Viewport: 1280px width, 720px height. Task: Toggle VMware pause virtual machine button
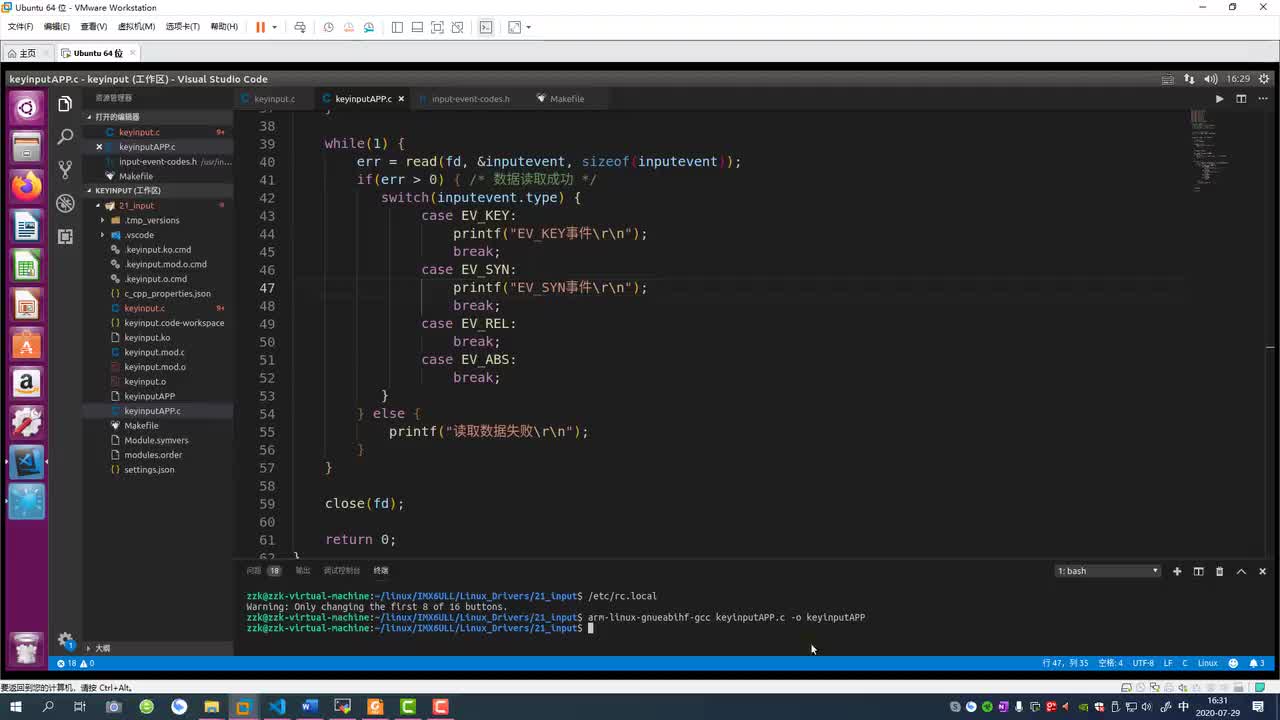tap(260, 27)
